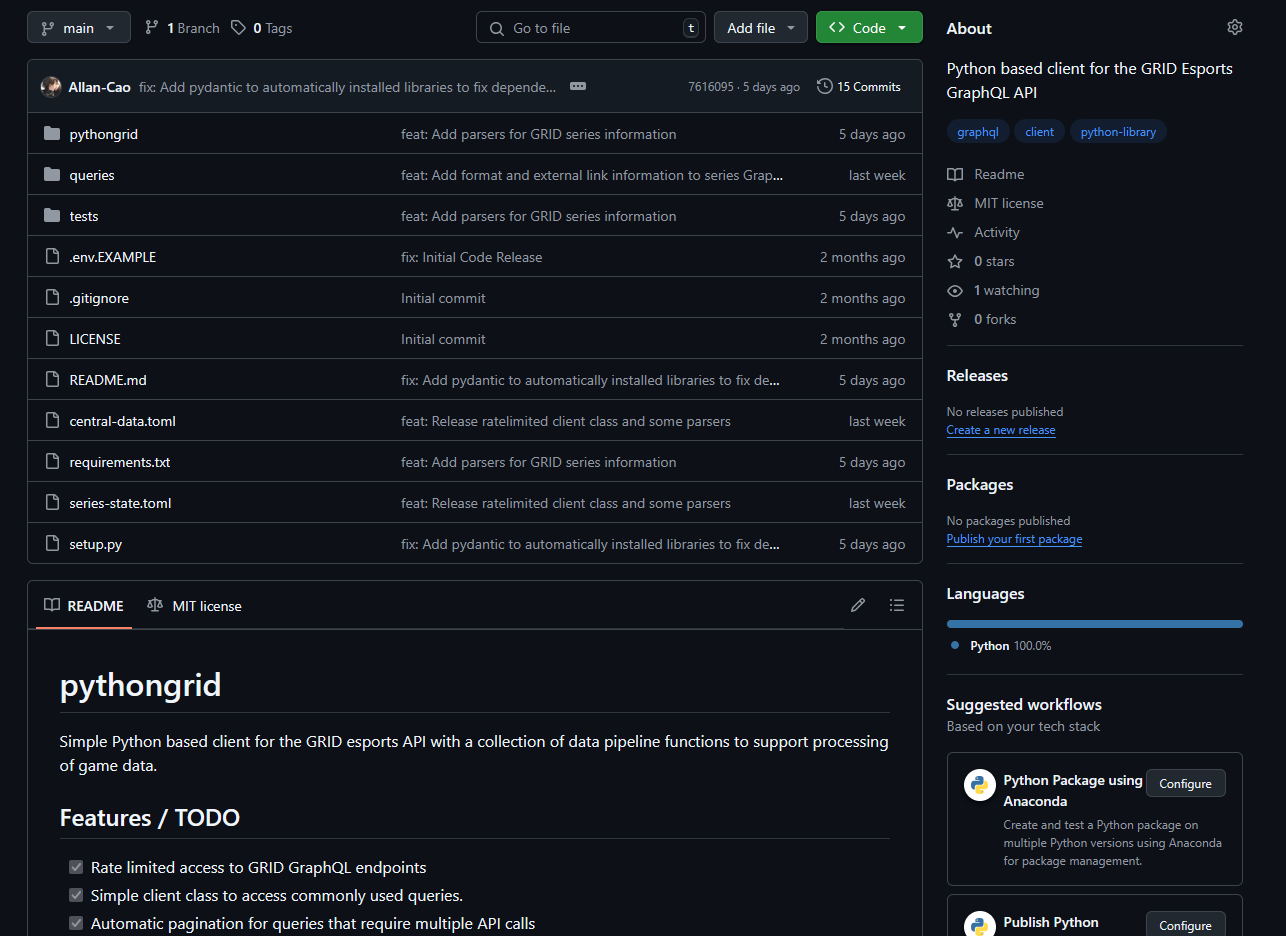Click the queries folder icon
The width and height of the screenshot is (1286, 936).
pyautogui.click(x=52, y=175)
